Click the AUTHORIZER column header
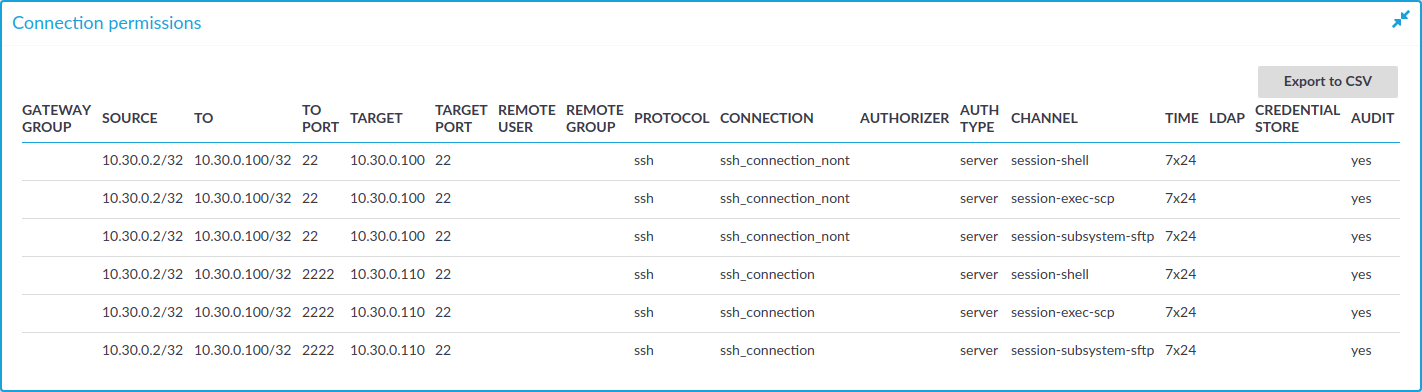 click(x=904, y=118)
